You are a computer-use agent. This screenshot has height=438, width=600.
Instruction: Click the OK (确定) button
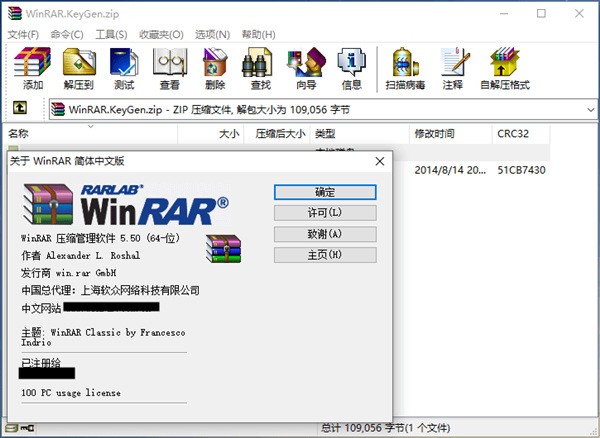click(x=325, y=192)
